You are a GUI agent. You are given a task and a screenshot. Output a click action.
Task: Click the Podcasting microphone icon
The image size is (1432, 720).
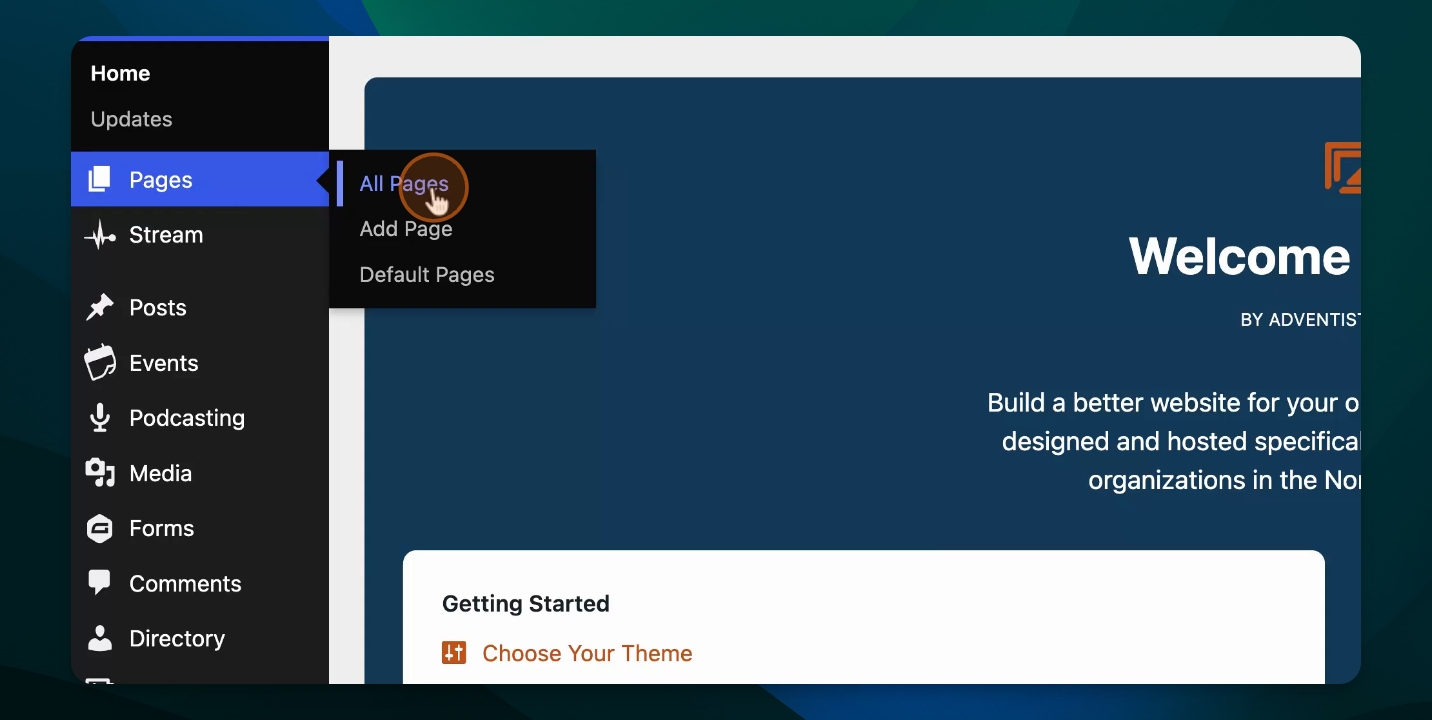click(99, 418)
